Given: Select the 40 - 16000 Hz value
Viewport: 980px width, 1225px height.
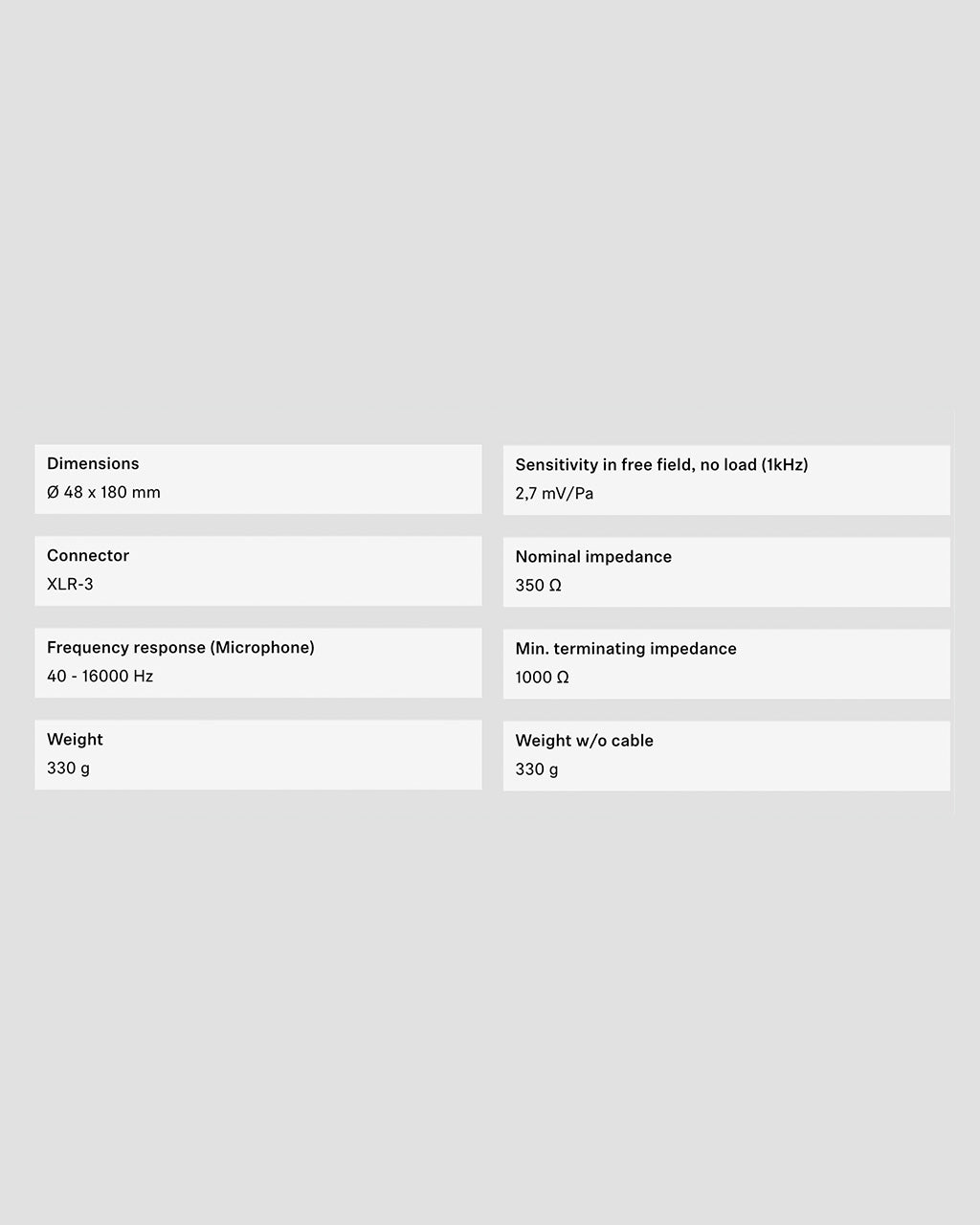Looking at the screenshot, I should pyautogui.click(x=100, y=677).
